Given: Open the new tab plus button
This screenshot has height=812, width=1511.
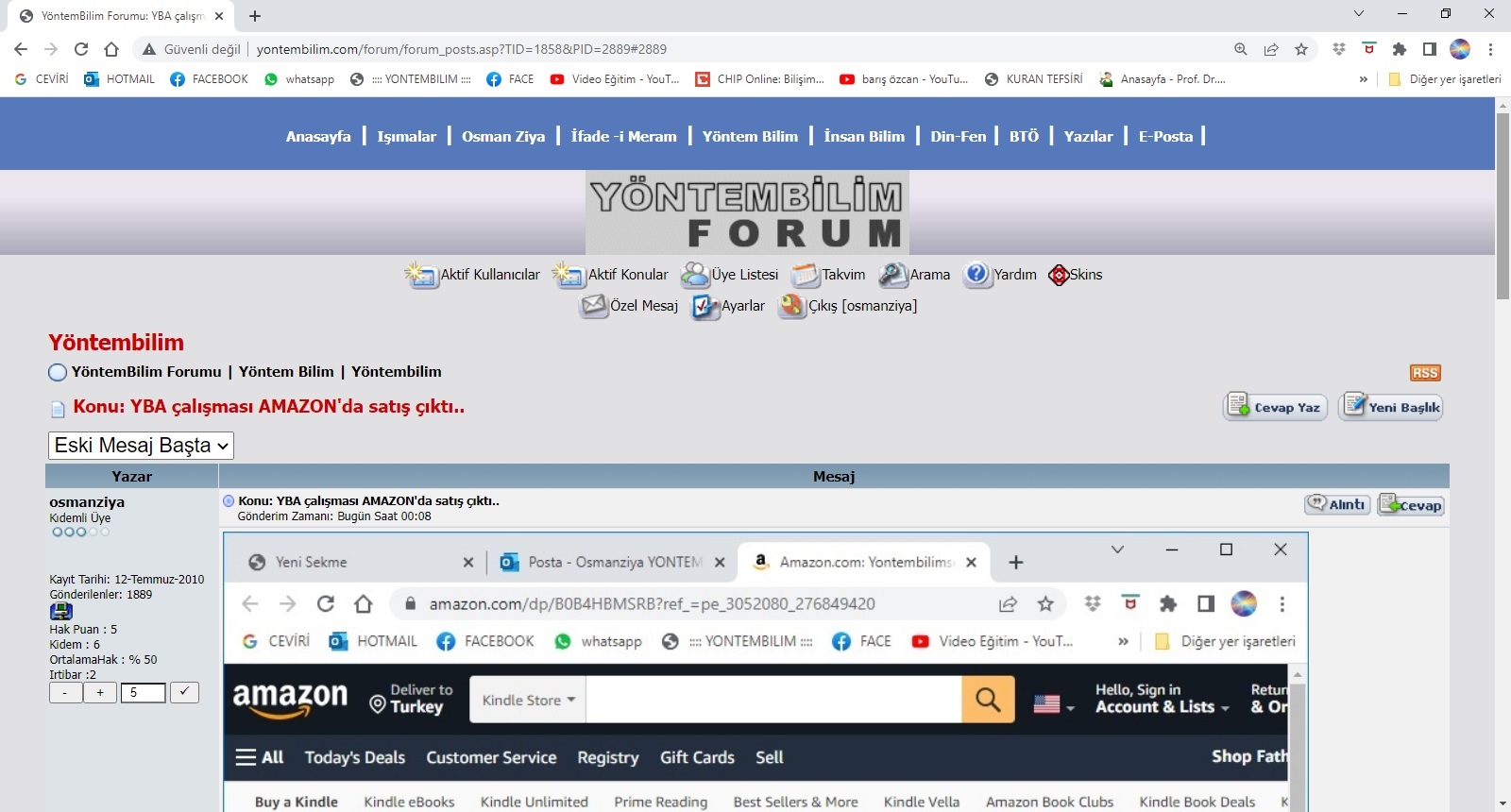Looking at the screenshot, I should 255,16.
